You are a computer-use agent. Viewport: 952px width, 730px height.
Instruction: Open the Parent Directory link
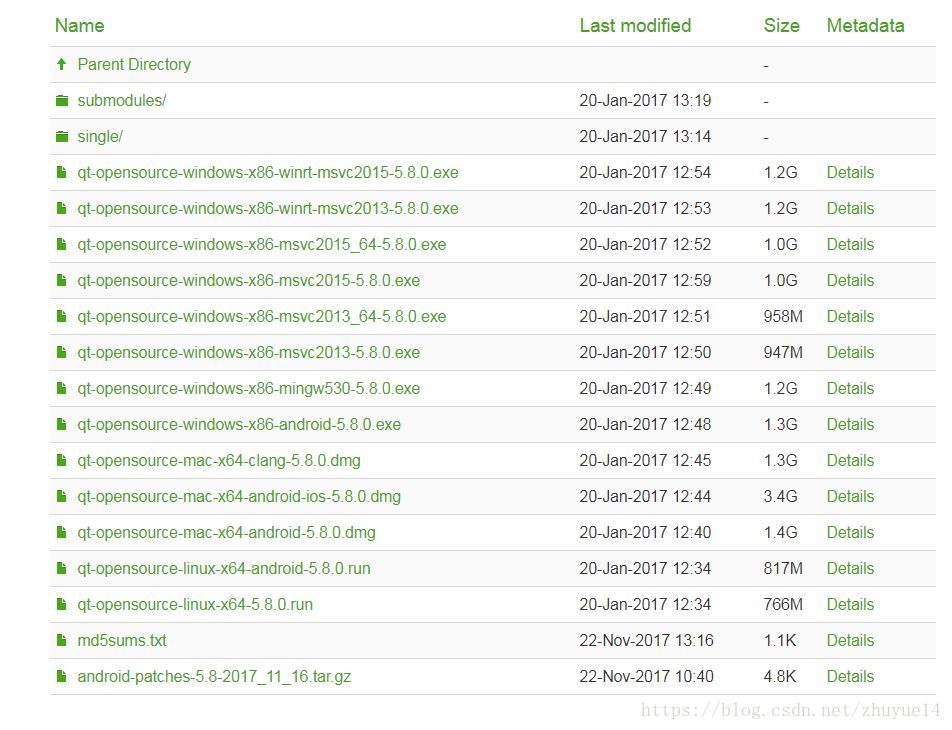134,64
